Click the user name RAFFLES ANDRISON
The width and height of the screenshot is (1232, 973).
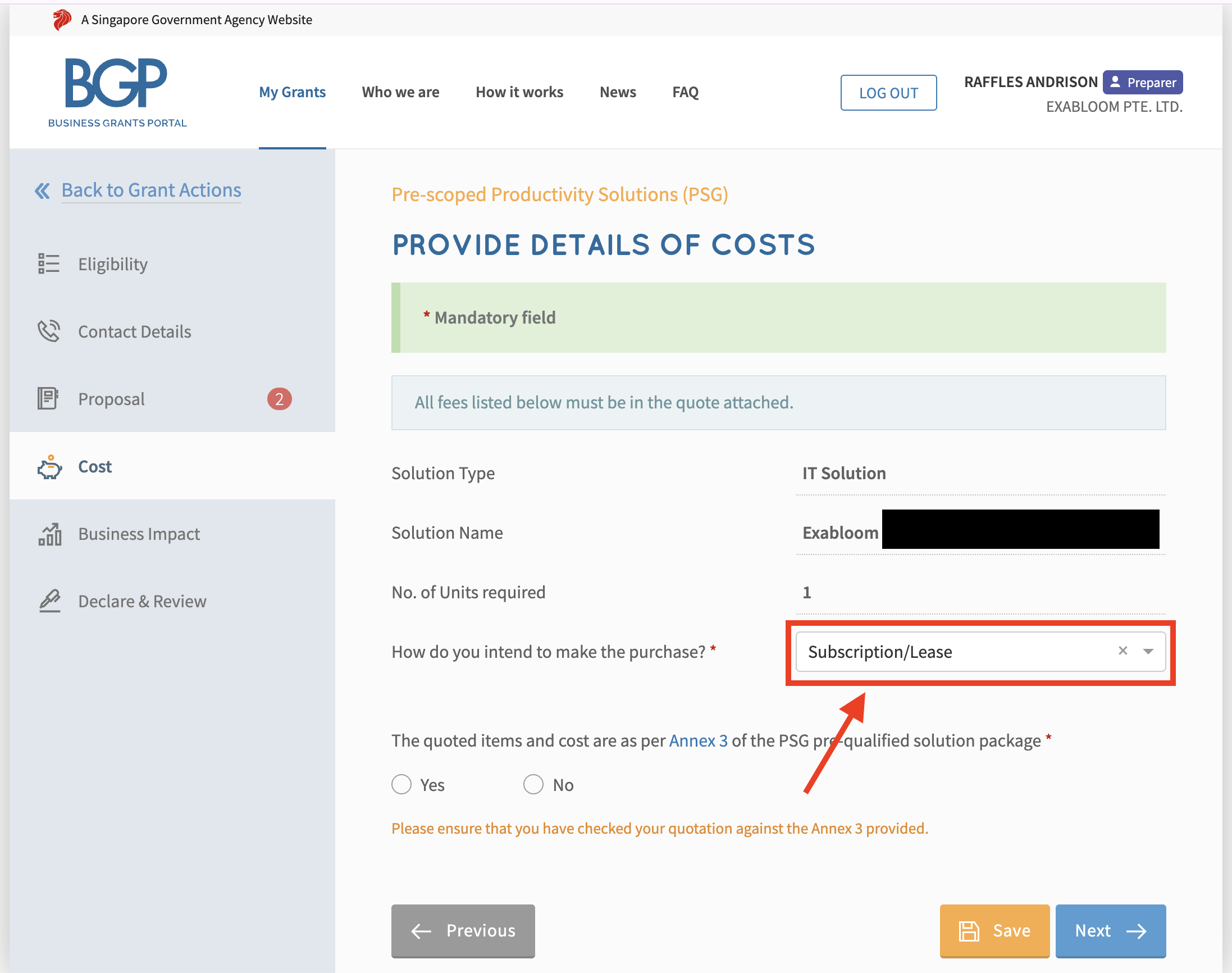pos(1030,81)
